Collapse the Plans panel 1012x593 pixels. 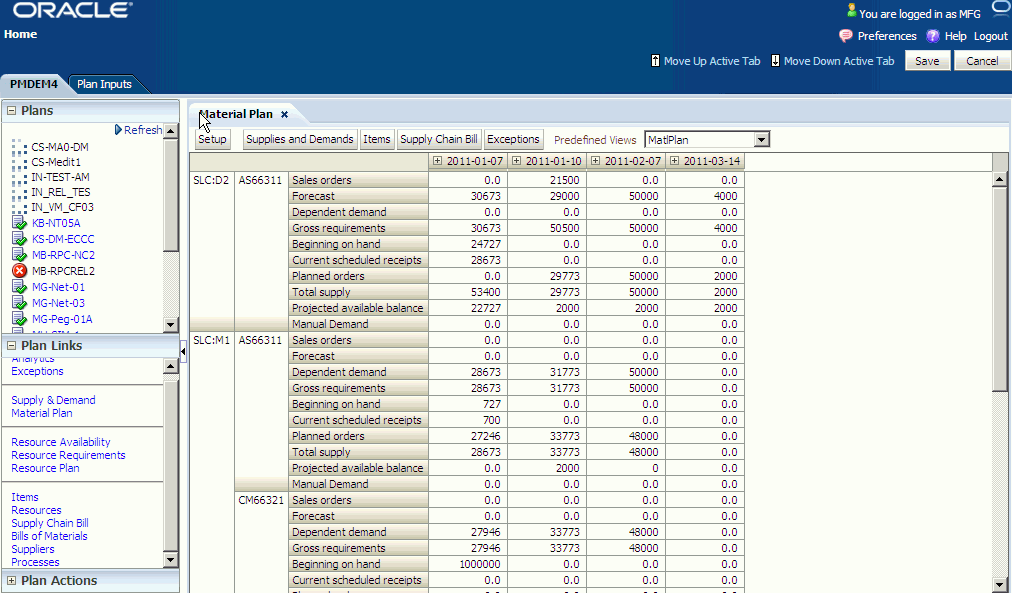click(x=11, y=110)
